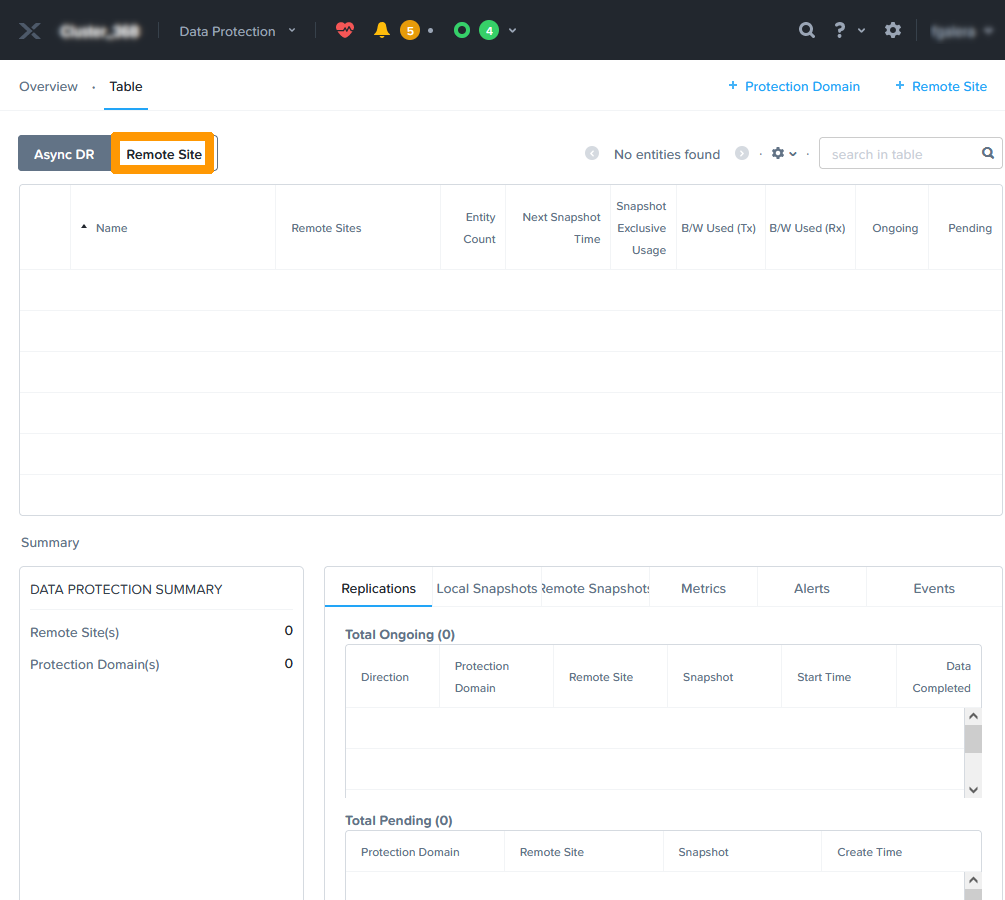
Task: Click the Nutanix X logo icon
Action: tap(30, 31)
